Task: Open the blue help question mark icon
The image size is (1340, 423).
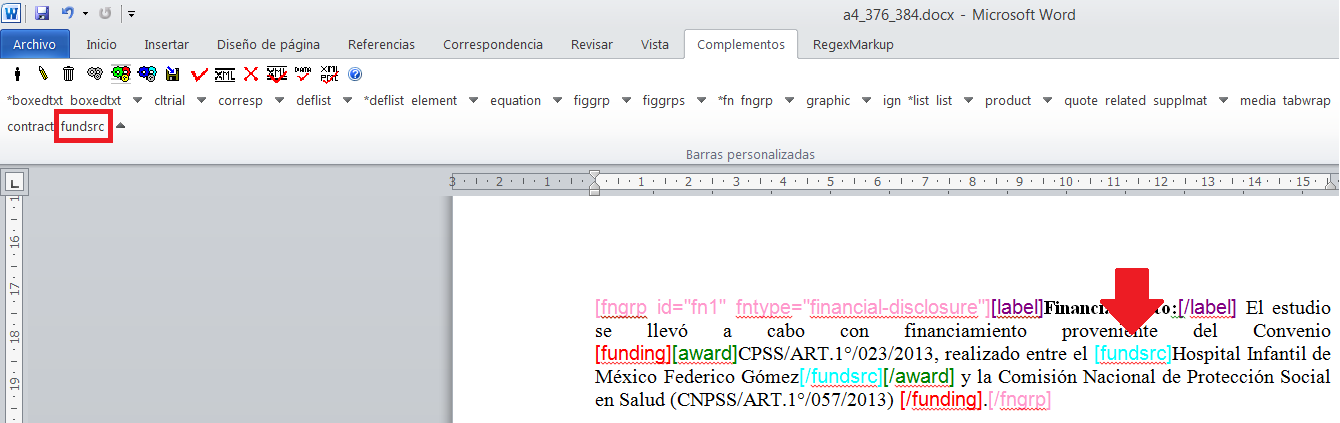Action: tap(355, 74)
